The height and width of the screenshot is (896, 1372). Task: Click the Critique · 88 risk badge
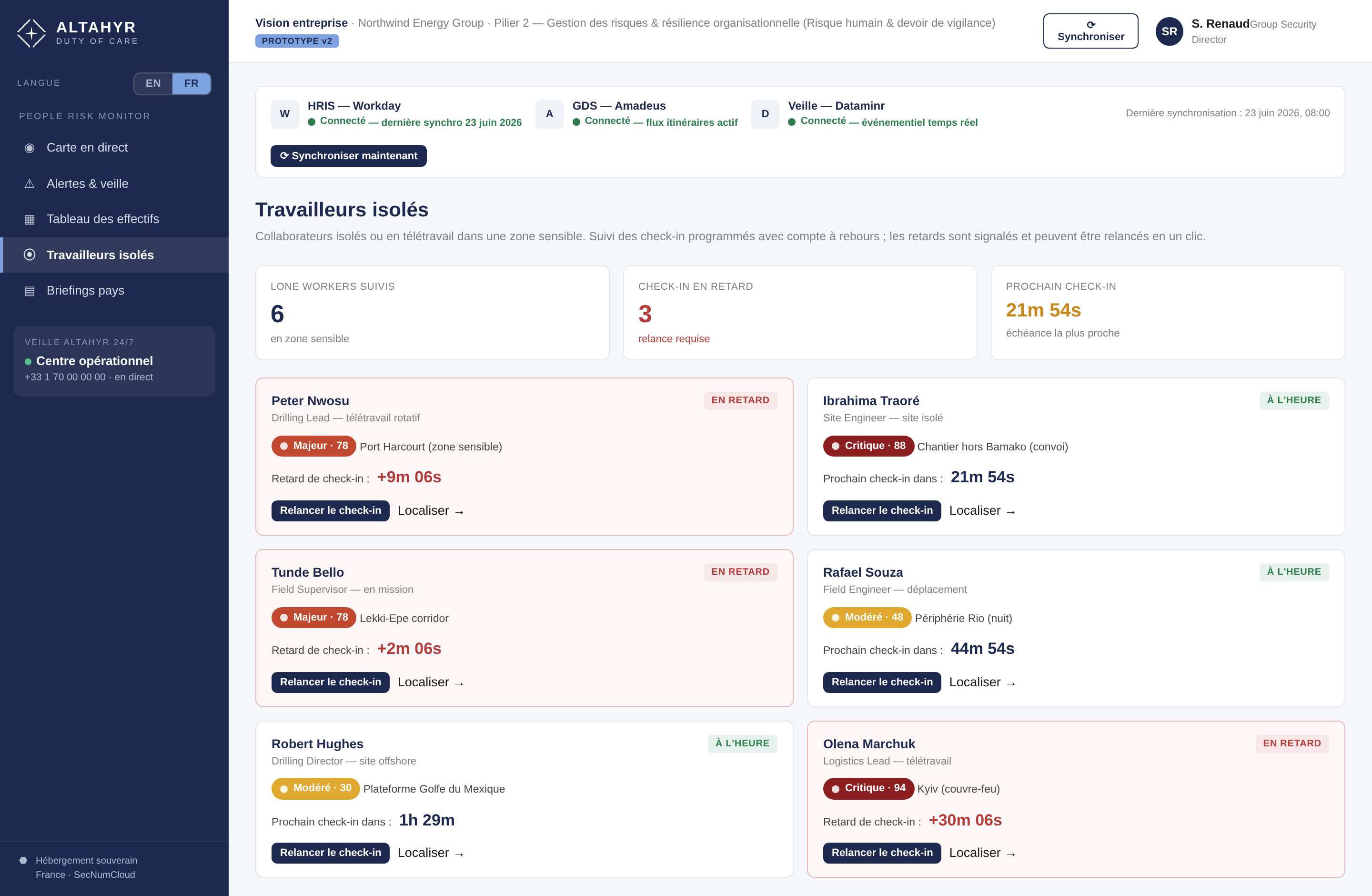click(868, 446)
